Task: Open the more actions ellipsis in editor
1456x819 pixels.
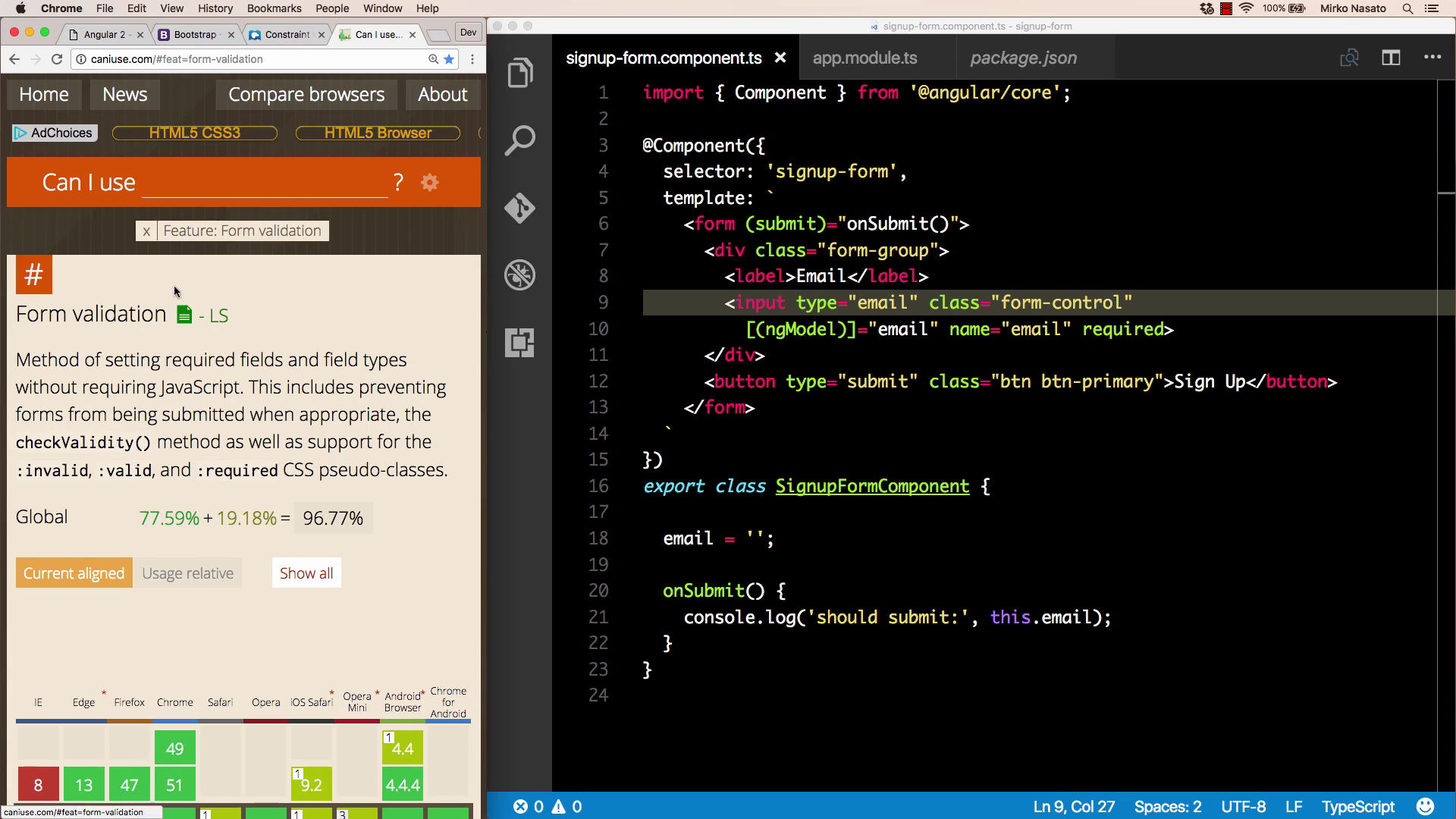Action: click(1432, 57)
